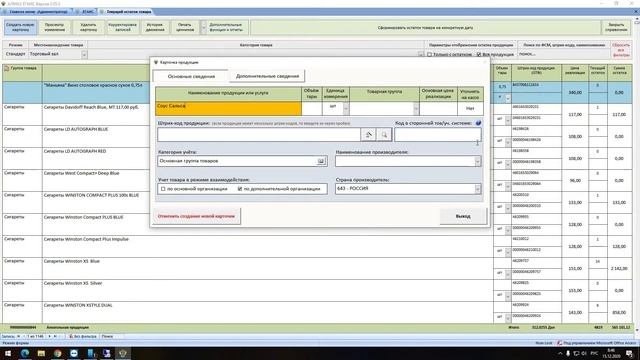Open country of origin dropdown '643 - РОССИЯ'
This screenshot has height=360, width=640.
tap(477, 189)
